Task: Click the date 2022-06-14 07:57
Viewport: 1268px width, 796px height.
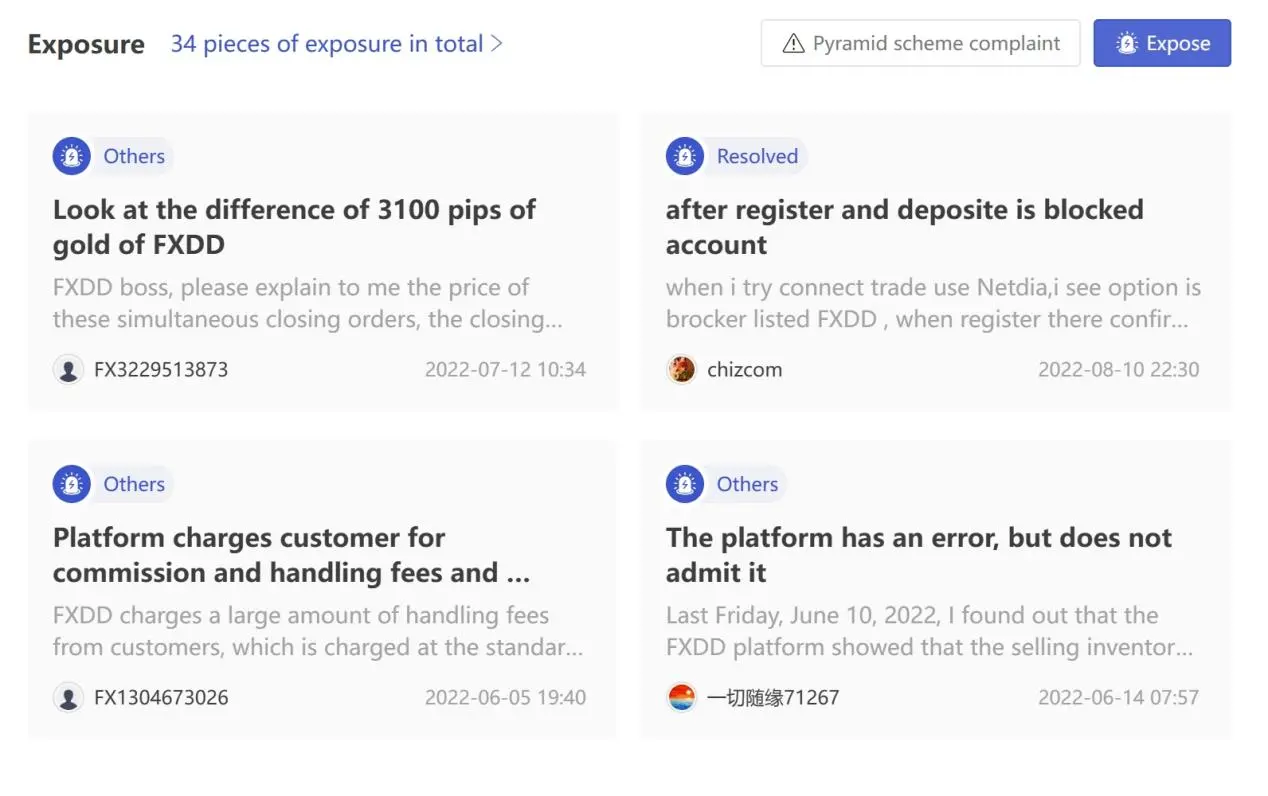Action: (x=1118, y=698)
